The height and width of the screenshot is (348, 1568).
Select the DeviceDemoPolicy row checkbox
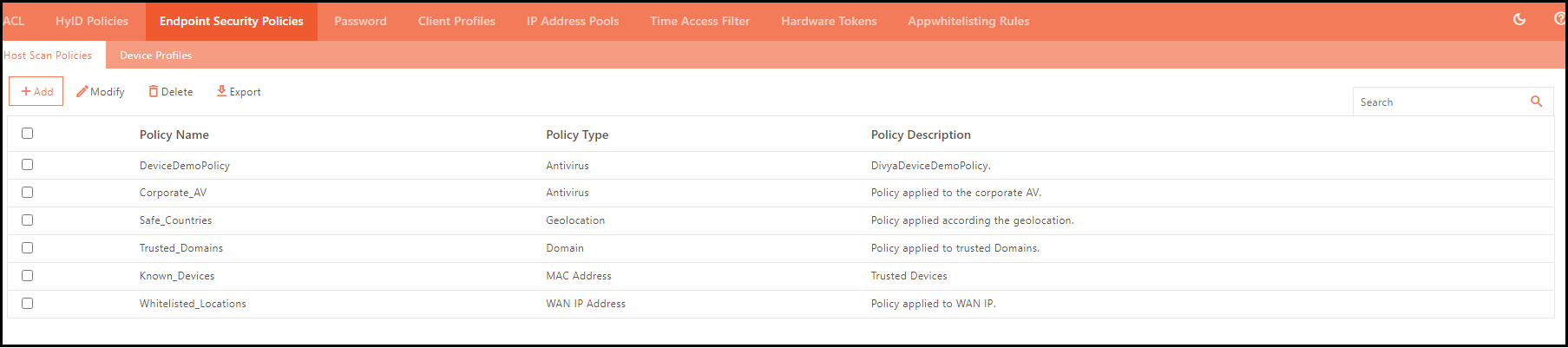[28, 165]
